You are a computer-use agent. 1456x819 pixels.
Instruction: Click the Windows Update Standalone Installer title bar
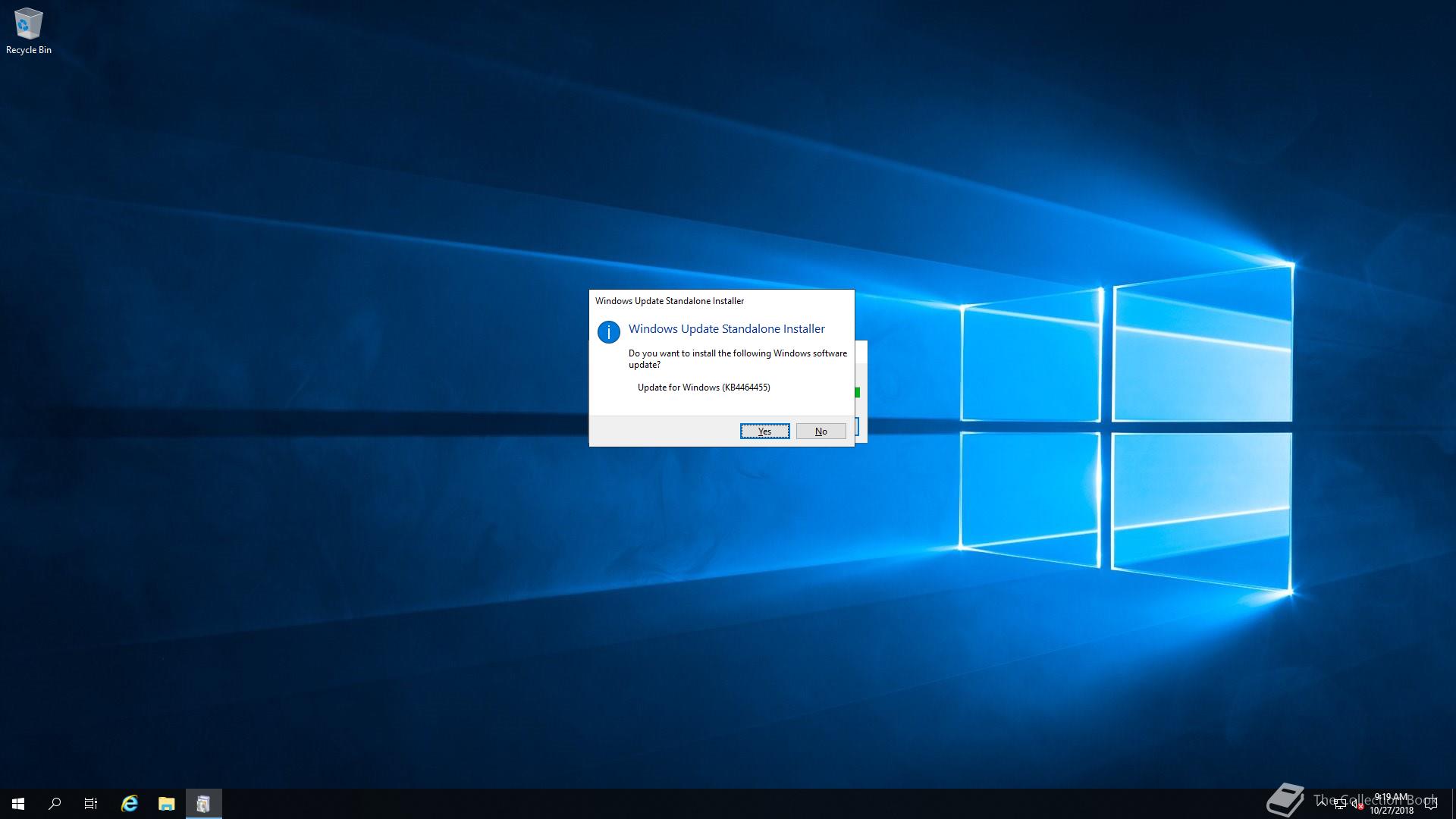click(x=720, y=301)
